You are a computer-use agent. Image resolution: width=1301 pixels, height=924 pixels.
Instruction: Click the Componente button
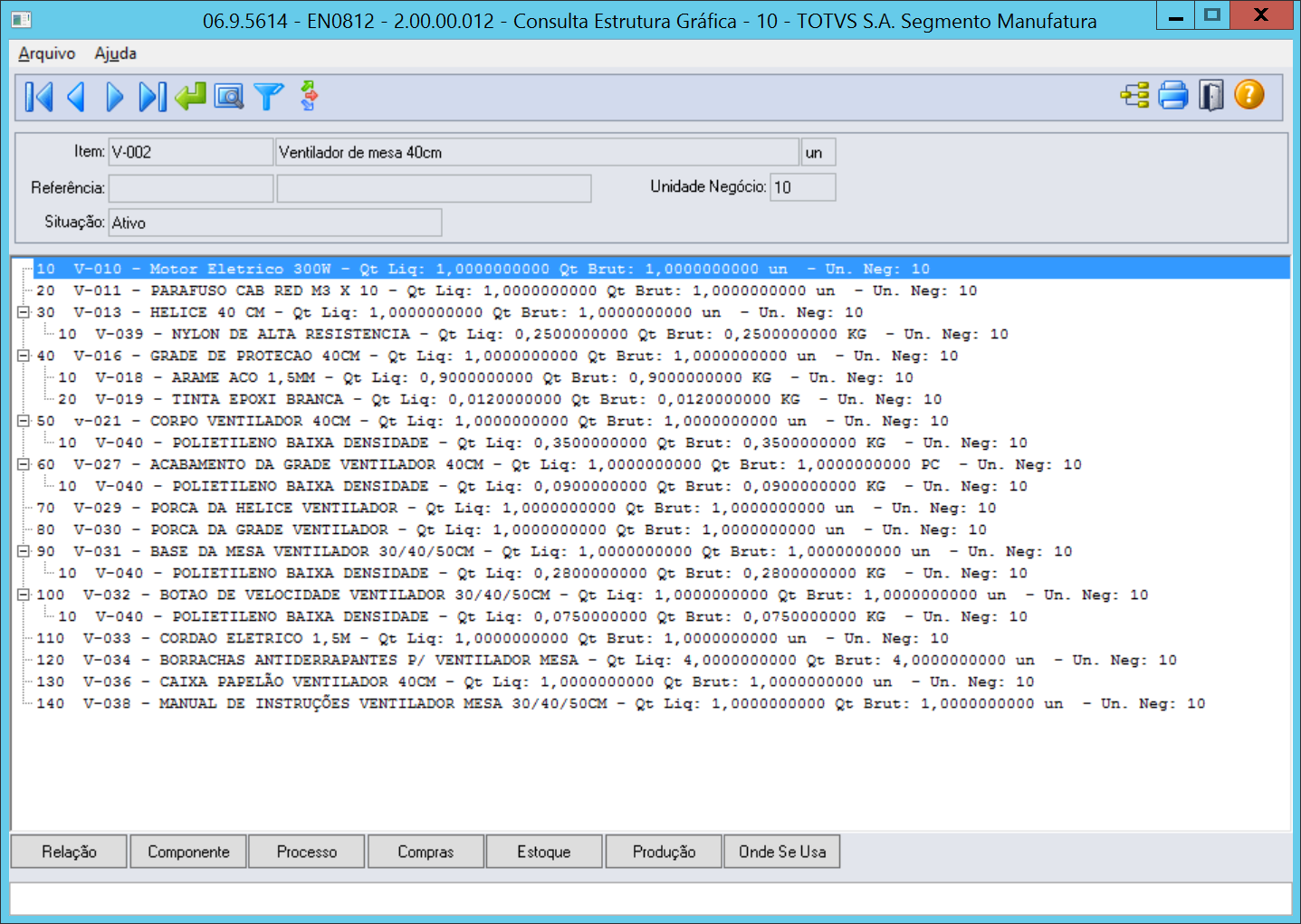coord(188,852)
